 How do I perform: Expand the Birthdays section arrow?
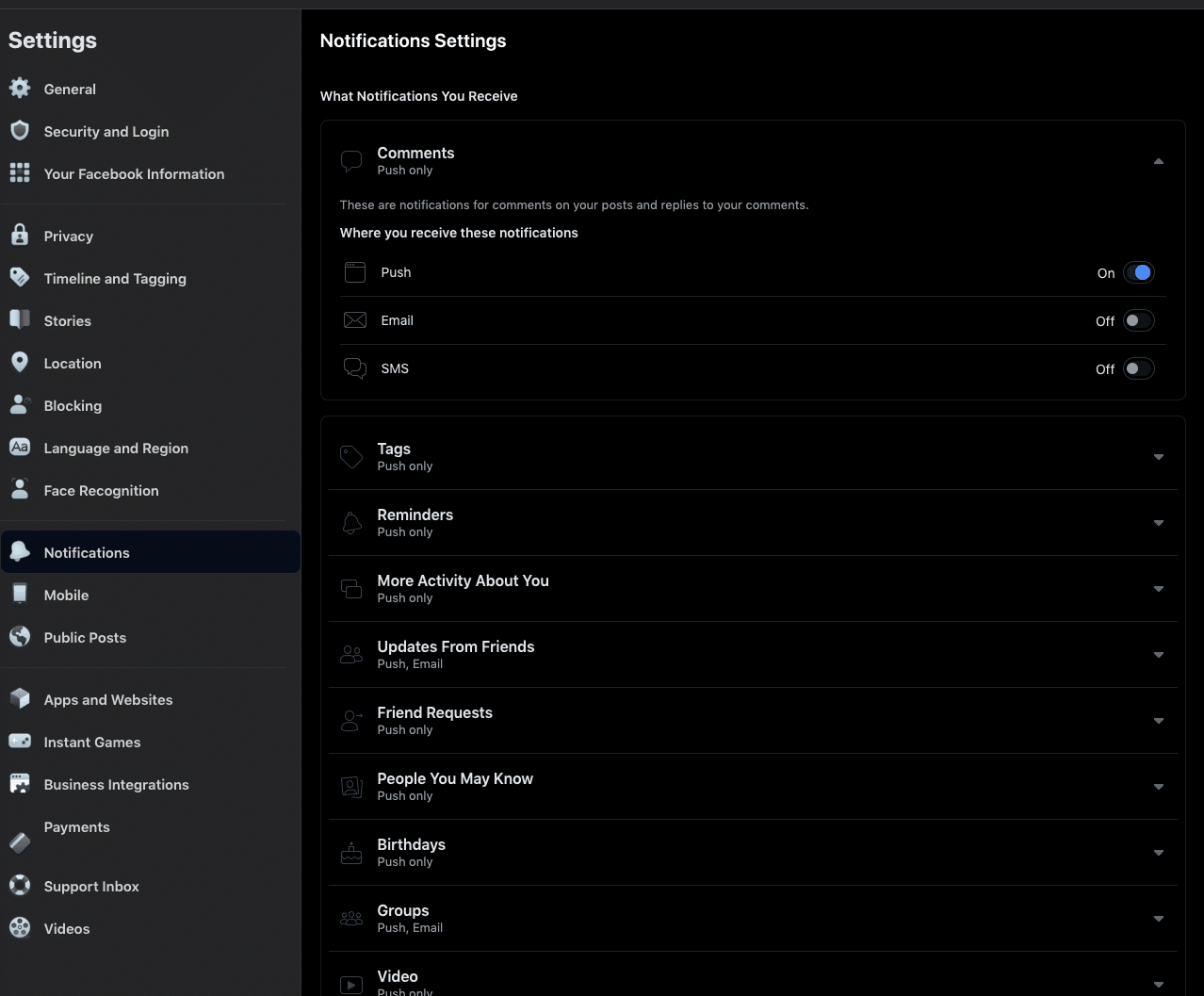(x=1159, y=853)
